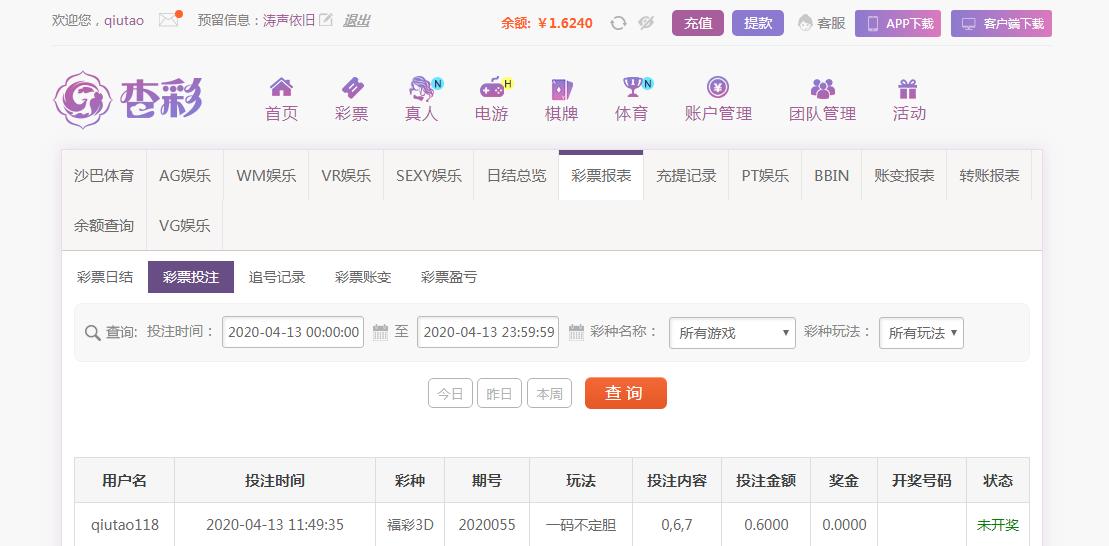
Task: Open the 所有游戏 game dropdown
Action: coord(732,332)
